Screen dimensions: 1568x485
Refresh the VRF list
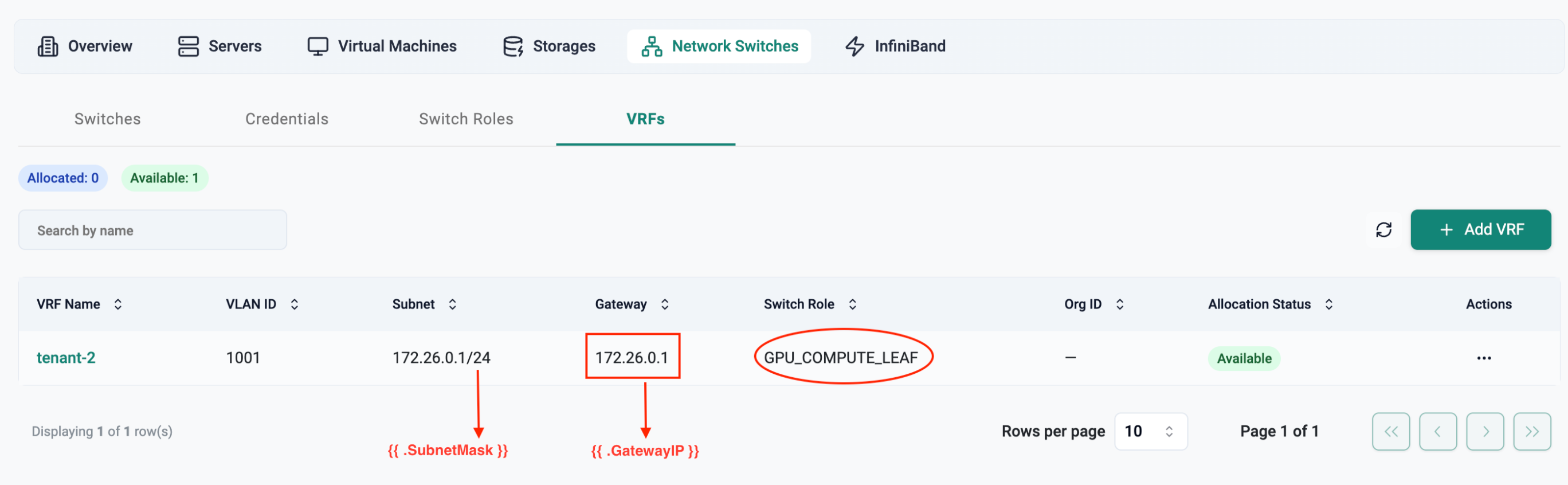pos(1383,230)
